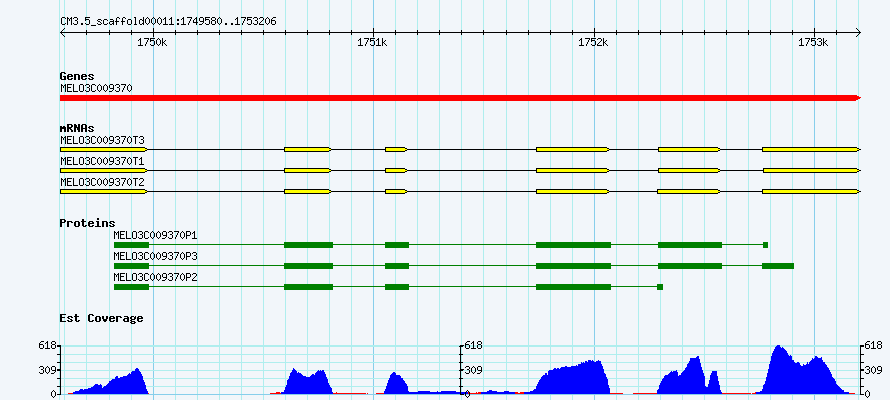Image resolution: width=890 pixels, height=400 pixels.
Task: Open the MELO3C009370P3 protein label
Action: (156, 256)
